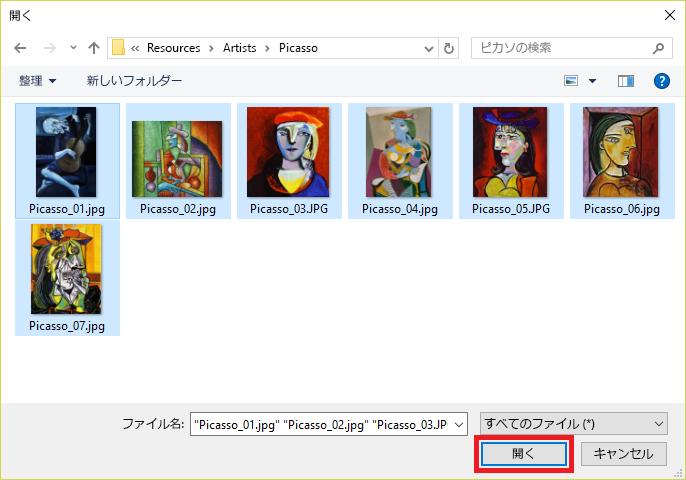Image resolution: width=686 pixels, height=480 pixels.
Task: Expand arrow after Artists breadcrumb
Action: click(267, 48)
